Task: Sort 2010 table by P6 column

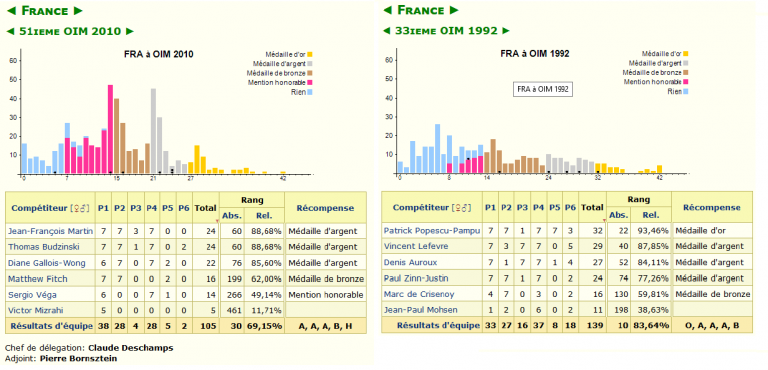Action: coord(183,208)
